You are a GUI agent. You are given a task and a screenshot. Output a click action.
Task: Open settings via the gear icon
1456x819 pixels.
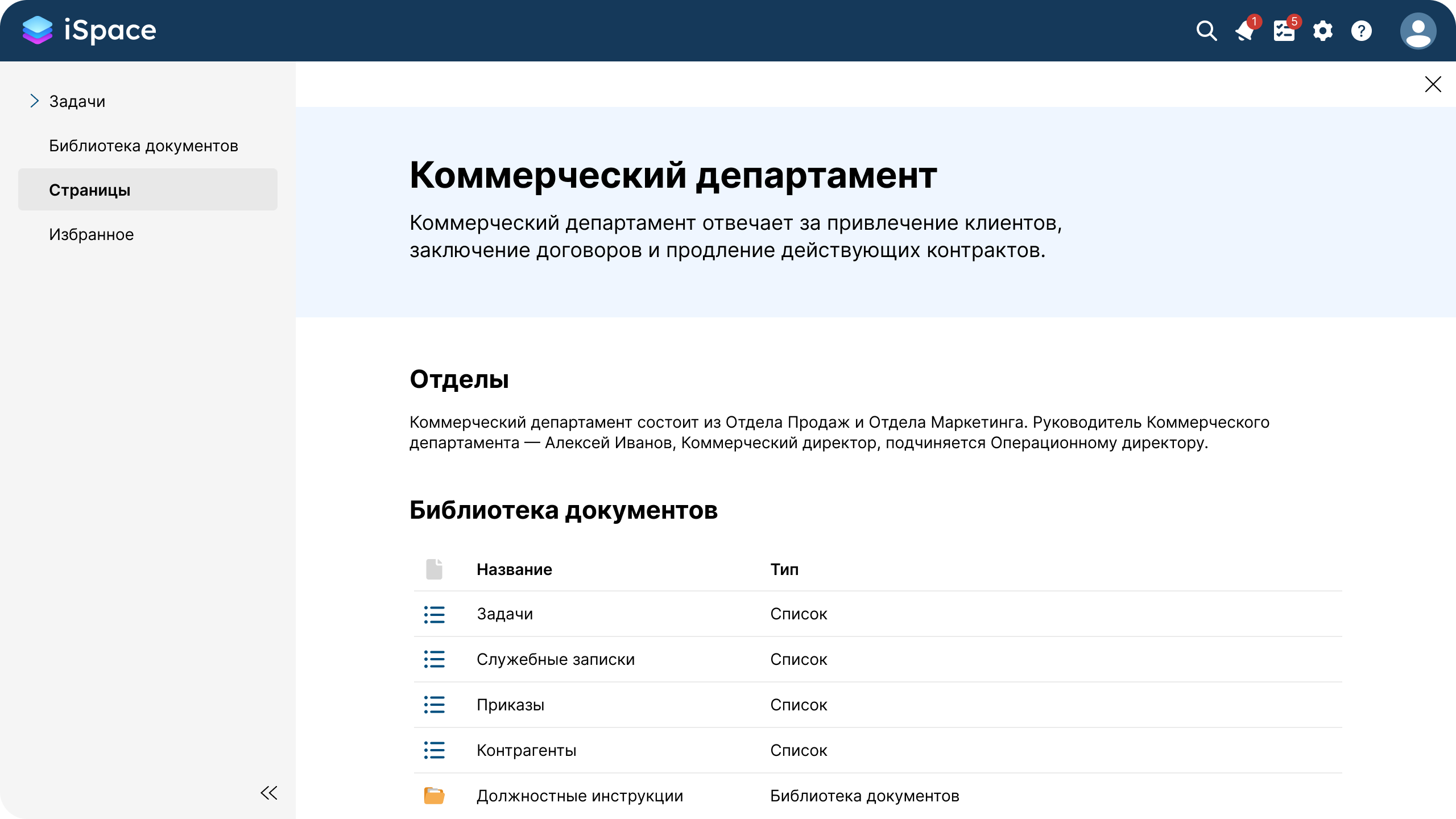(1322, 31)
